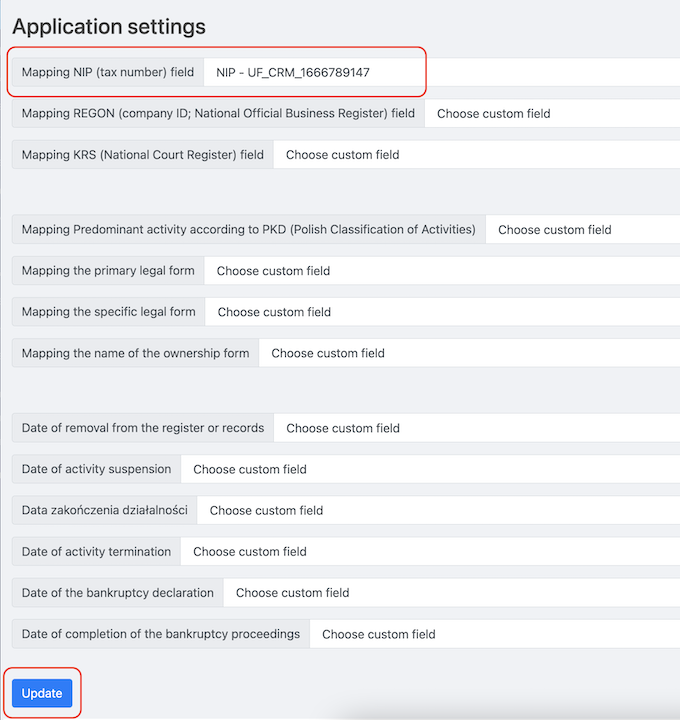Click the Date of activity suspension label
The width and height of the screenshot is (680, 720).
click(96, 469)
